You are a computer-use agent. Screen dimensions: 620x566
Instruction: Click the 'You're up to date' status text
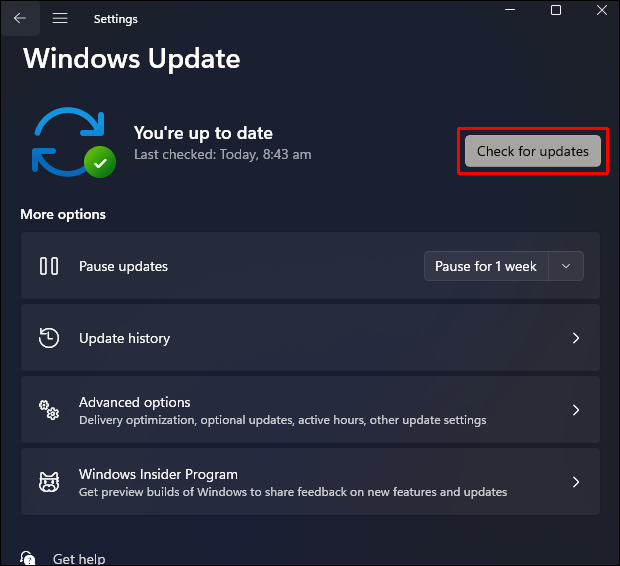pos(203,133)
